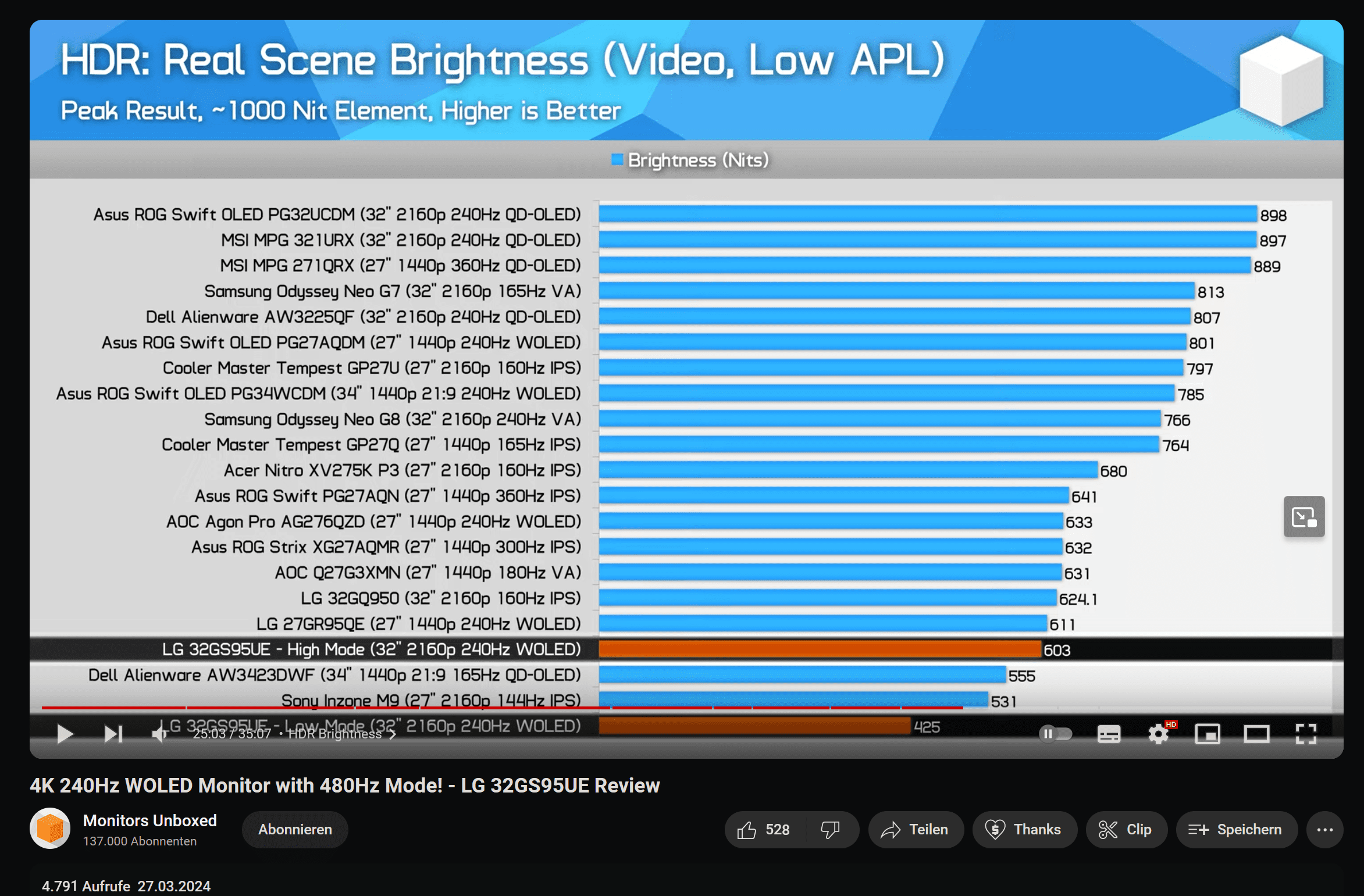
Task: Expand the HDR Brightness chapter chevron
Action: (x=393, y=734)
